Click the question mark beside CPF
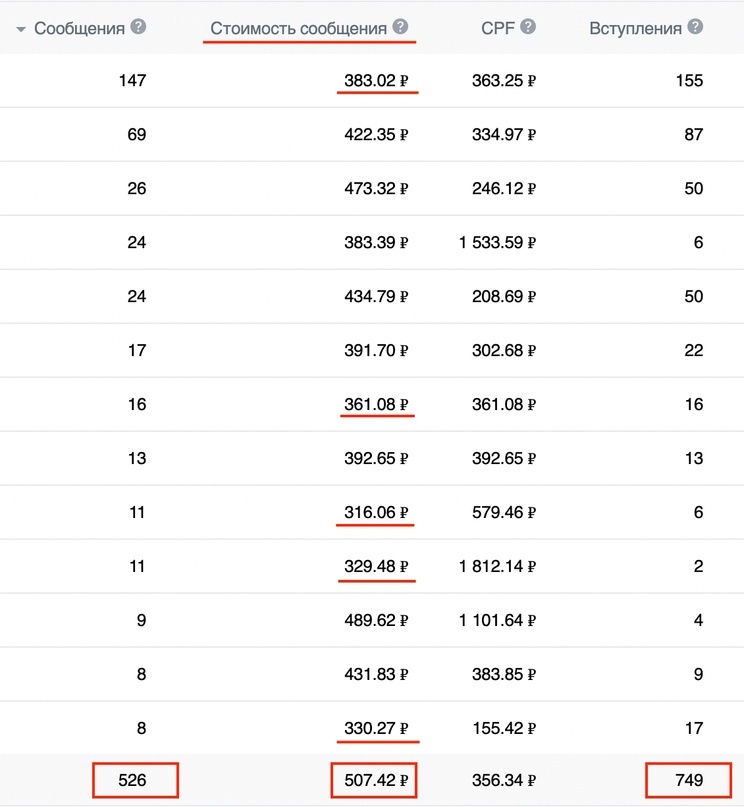The height and width of the screenshot is (807, 744). 528,27
